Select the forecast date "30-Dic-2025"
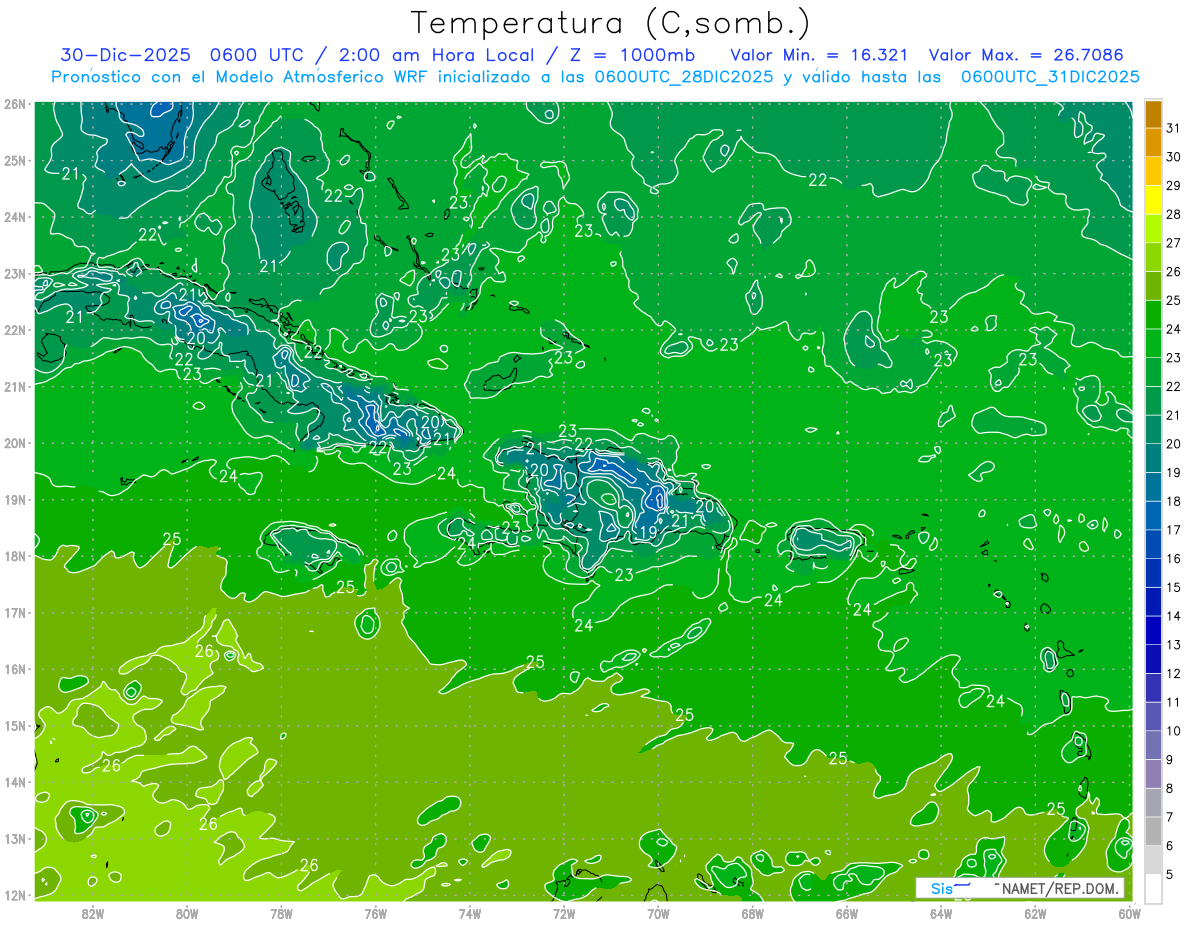This screenshot has height=927, width=1200. pos(125,54)
